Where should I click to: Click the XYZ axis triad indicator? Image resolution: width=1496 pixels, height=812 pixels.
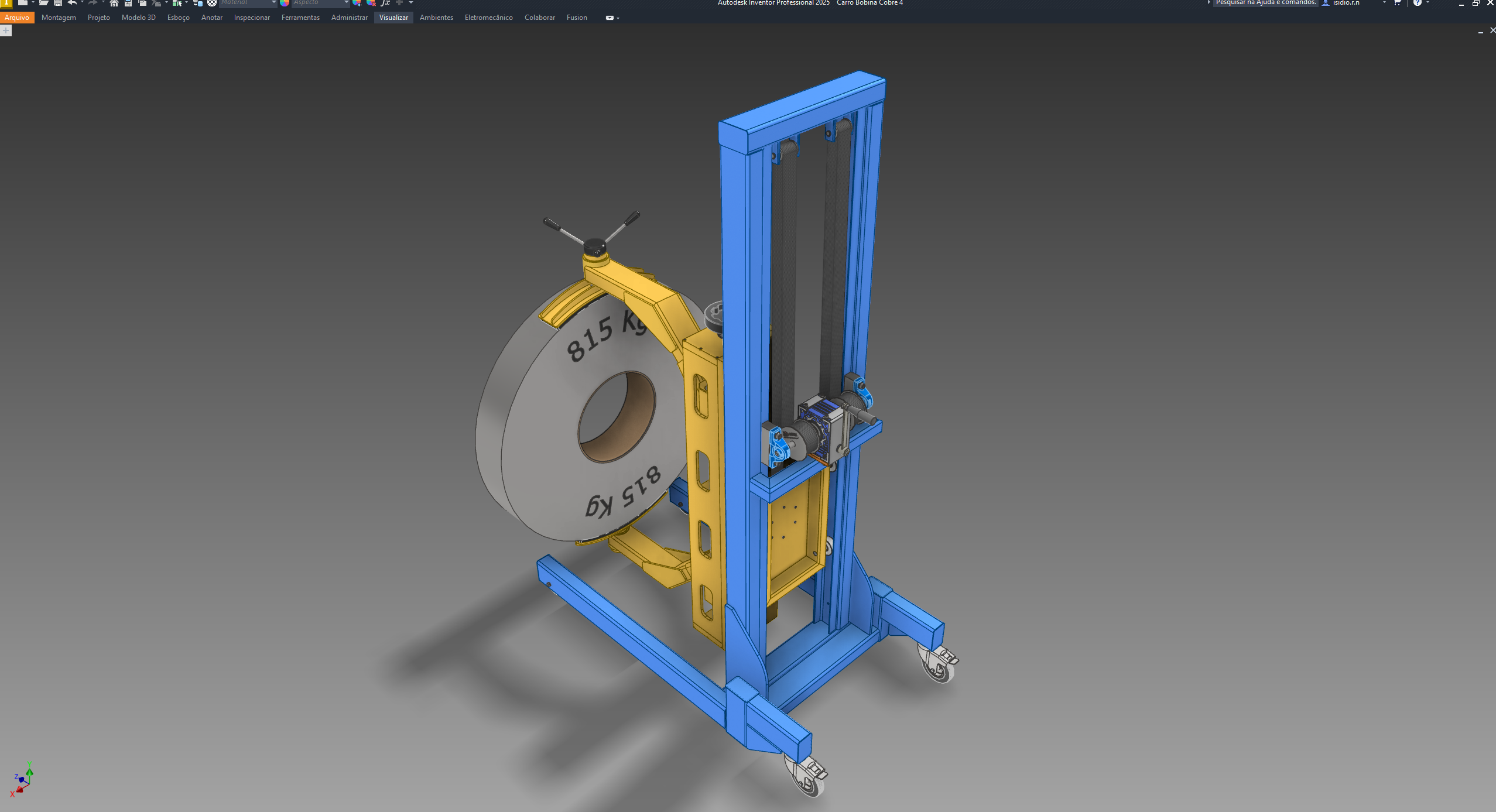pyautogui.click(x=22, y=780)
